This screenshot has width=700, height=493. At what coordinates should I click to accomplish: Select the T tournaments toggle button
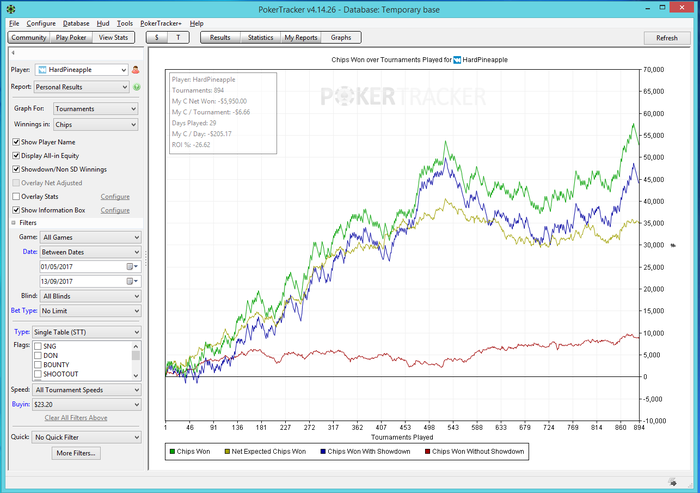(x=178, y=37)
